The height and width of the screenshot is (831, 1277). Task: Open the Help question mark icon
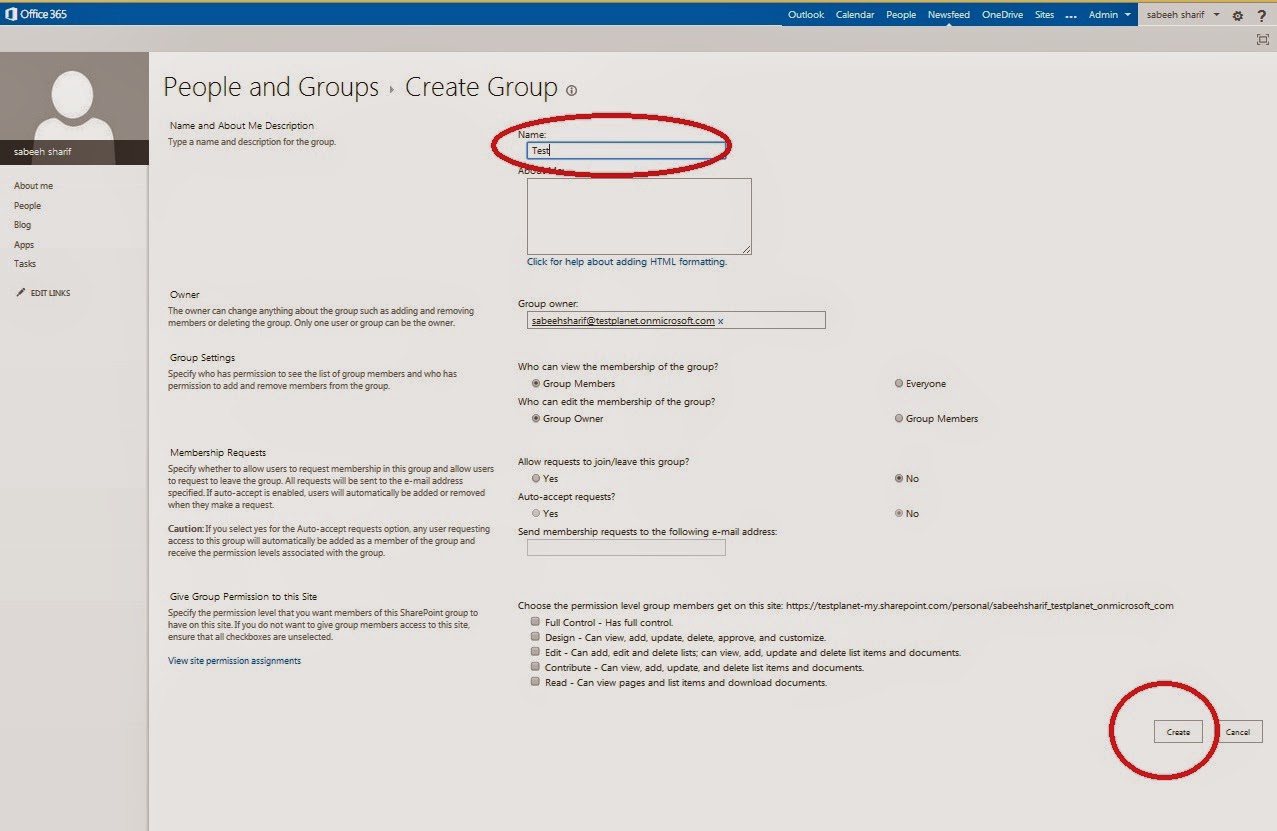point(1262,15)
